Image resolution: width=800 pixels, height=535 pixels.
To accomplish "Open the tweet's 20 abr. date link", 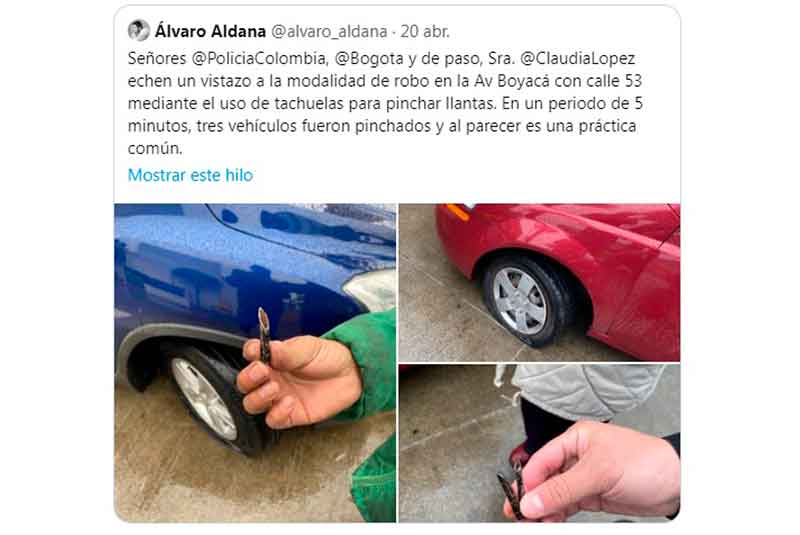I will point(424,32).
